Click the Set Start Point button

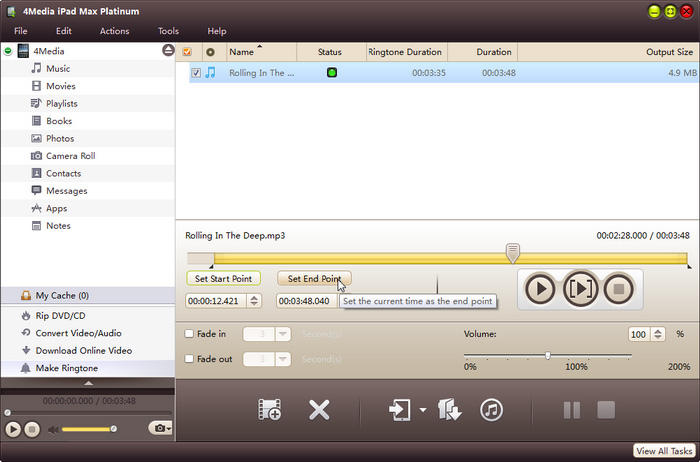point(223,279)
